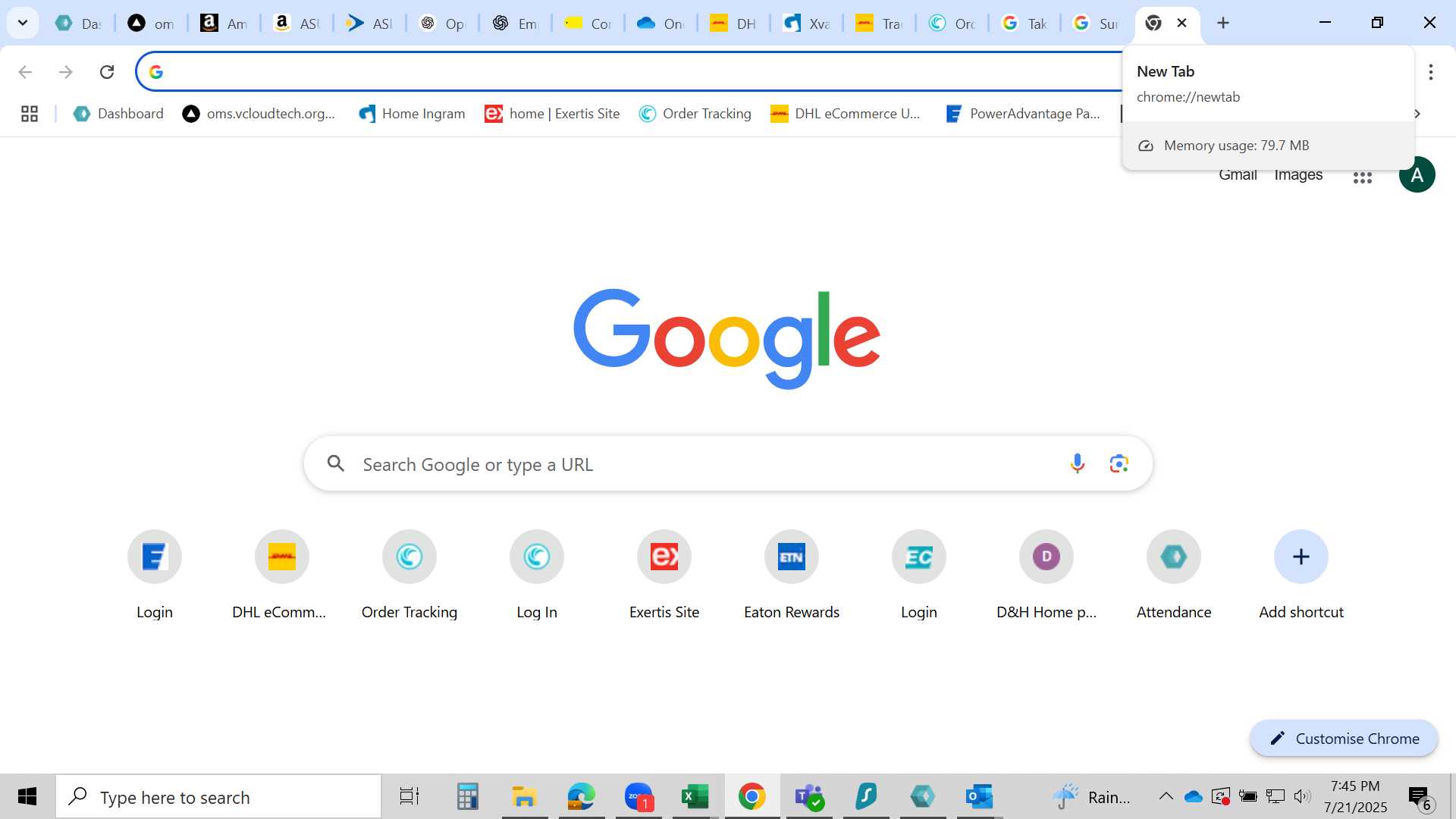Switch to the 'Am' Amazon tab
This screenshot has width=1456, height=819.
[224, 24]
